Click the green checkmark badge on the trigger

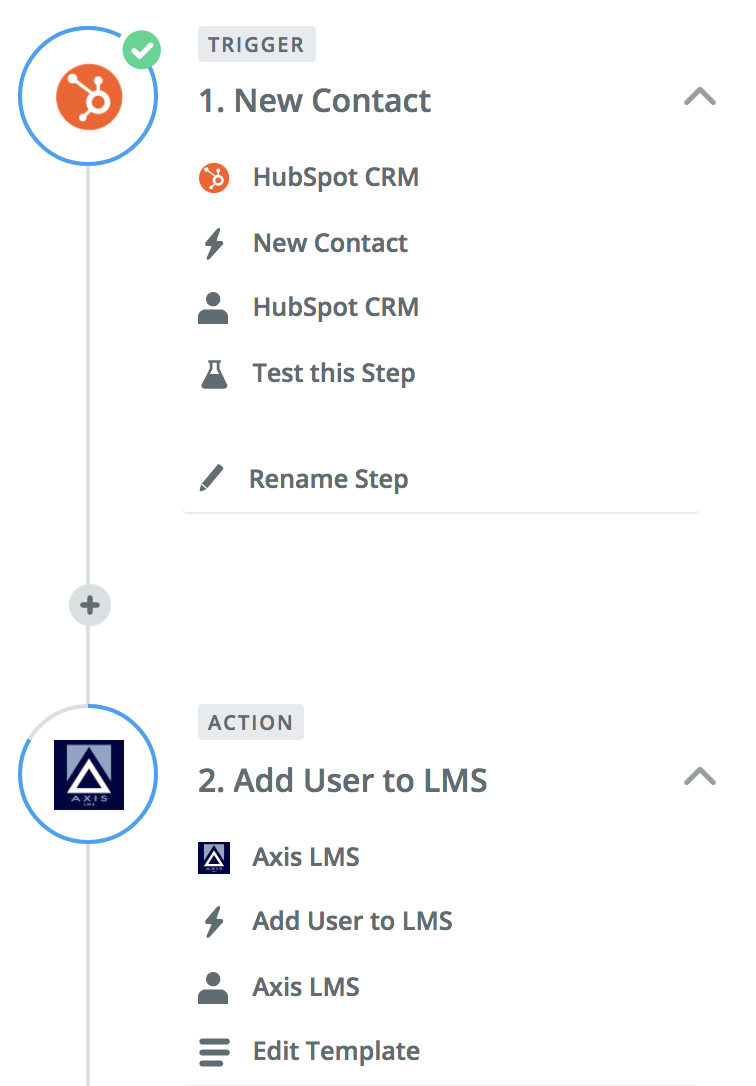(142, 50)
